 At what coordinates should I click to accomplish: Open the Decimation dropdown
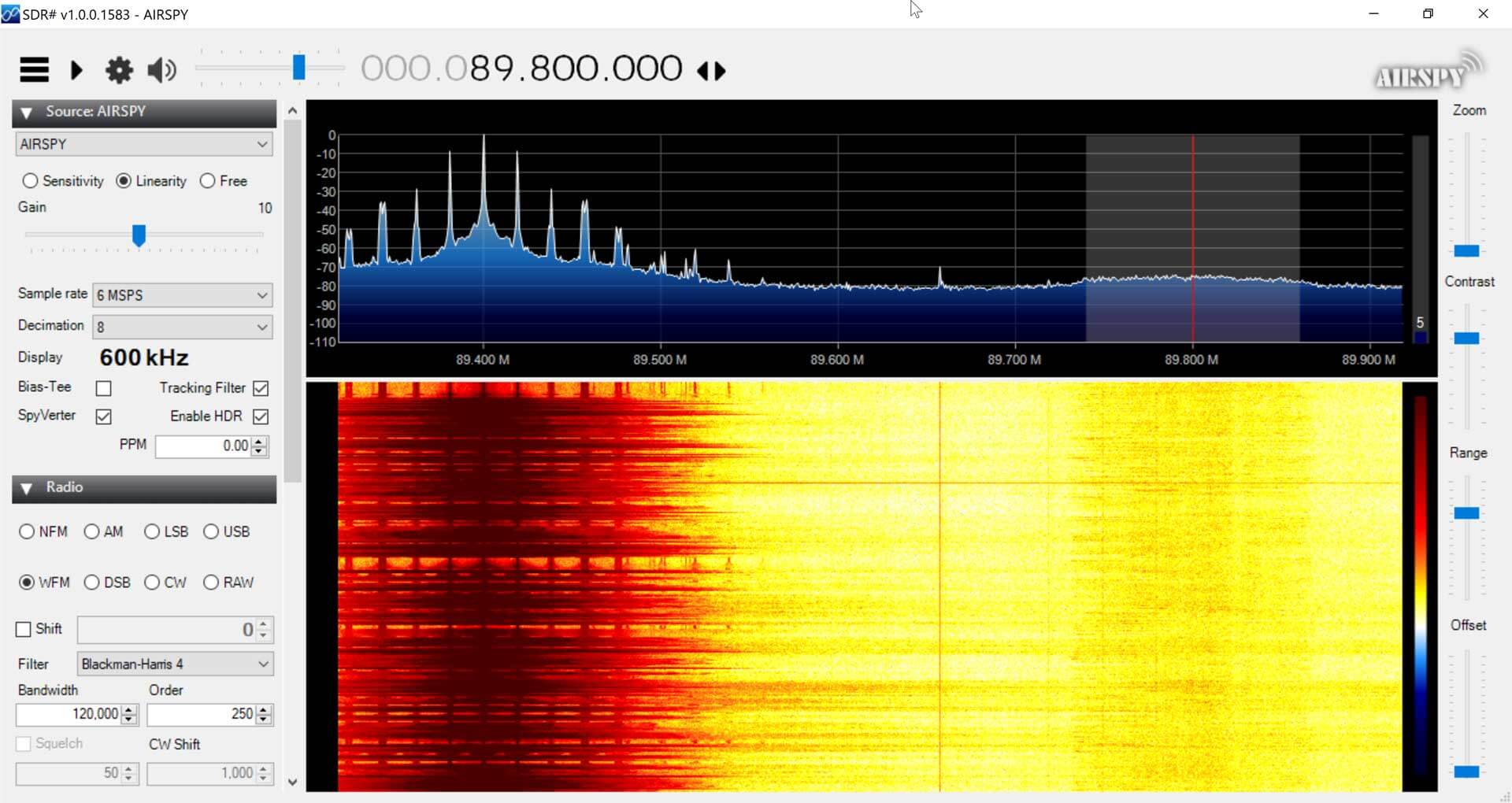tap(262, 327)
